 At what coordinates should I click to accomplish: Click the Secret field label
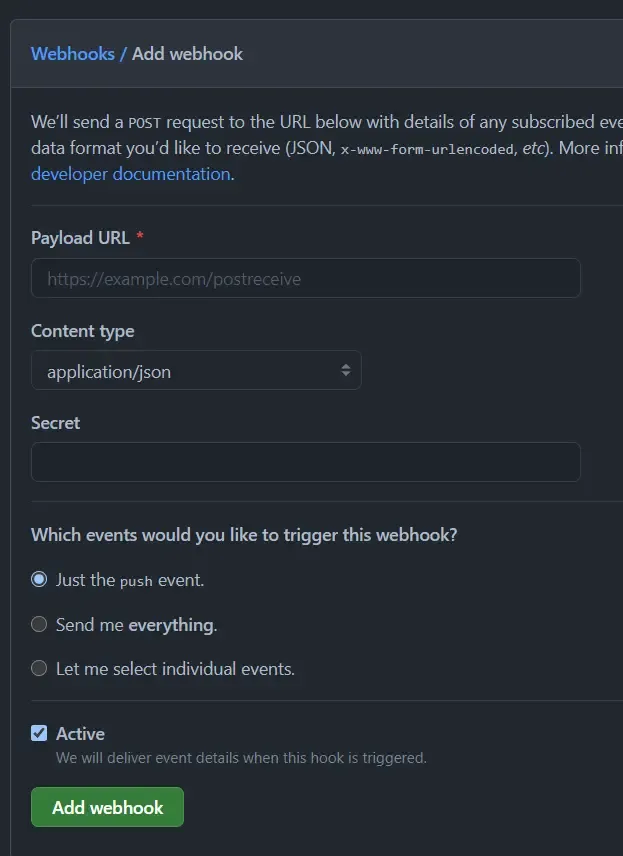55,423
